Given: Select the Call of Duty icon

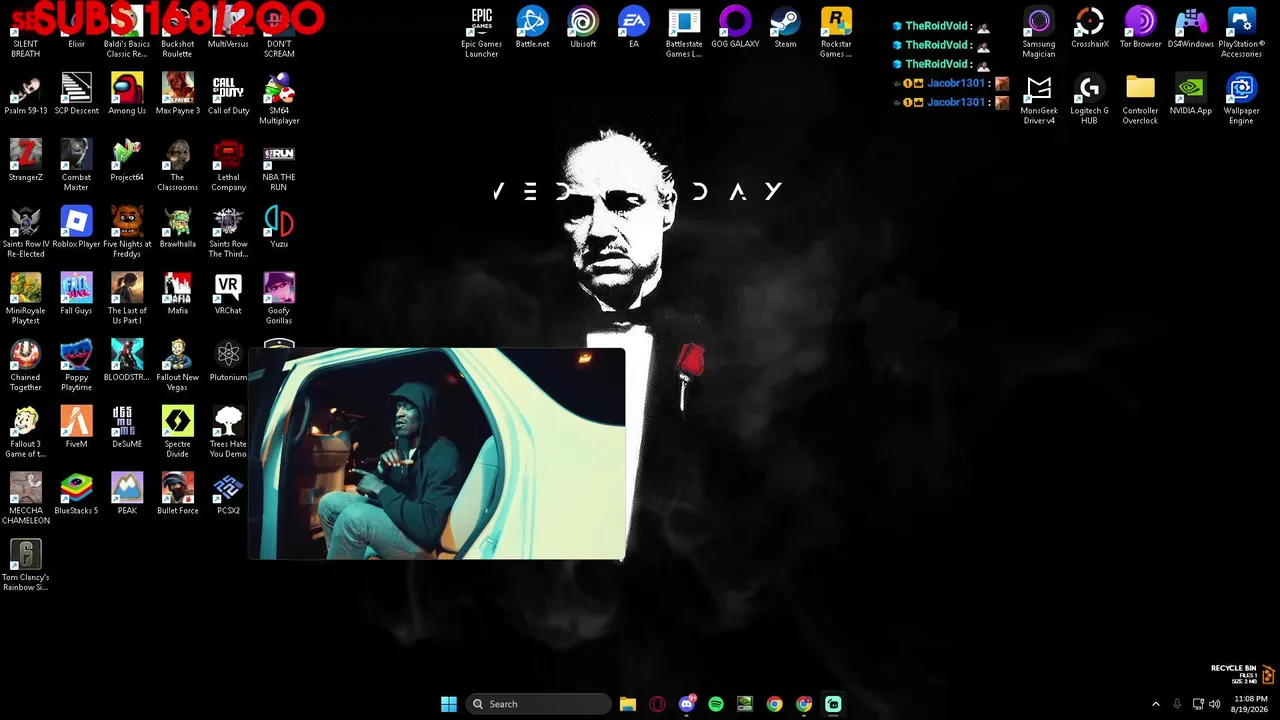Looking at the screenshot, I should point(228,95).
